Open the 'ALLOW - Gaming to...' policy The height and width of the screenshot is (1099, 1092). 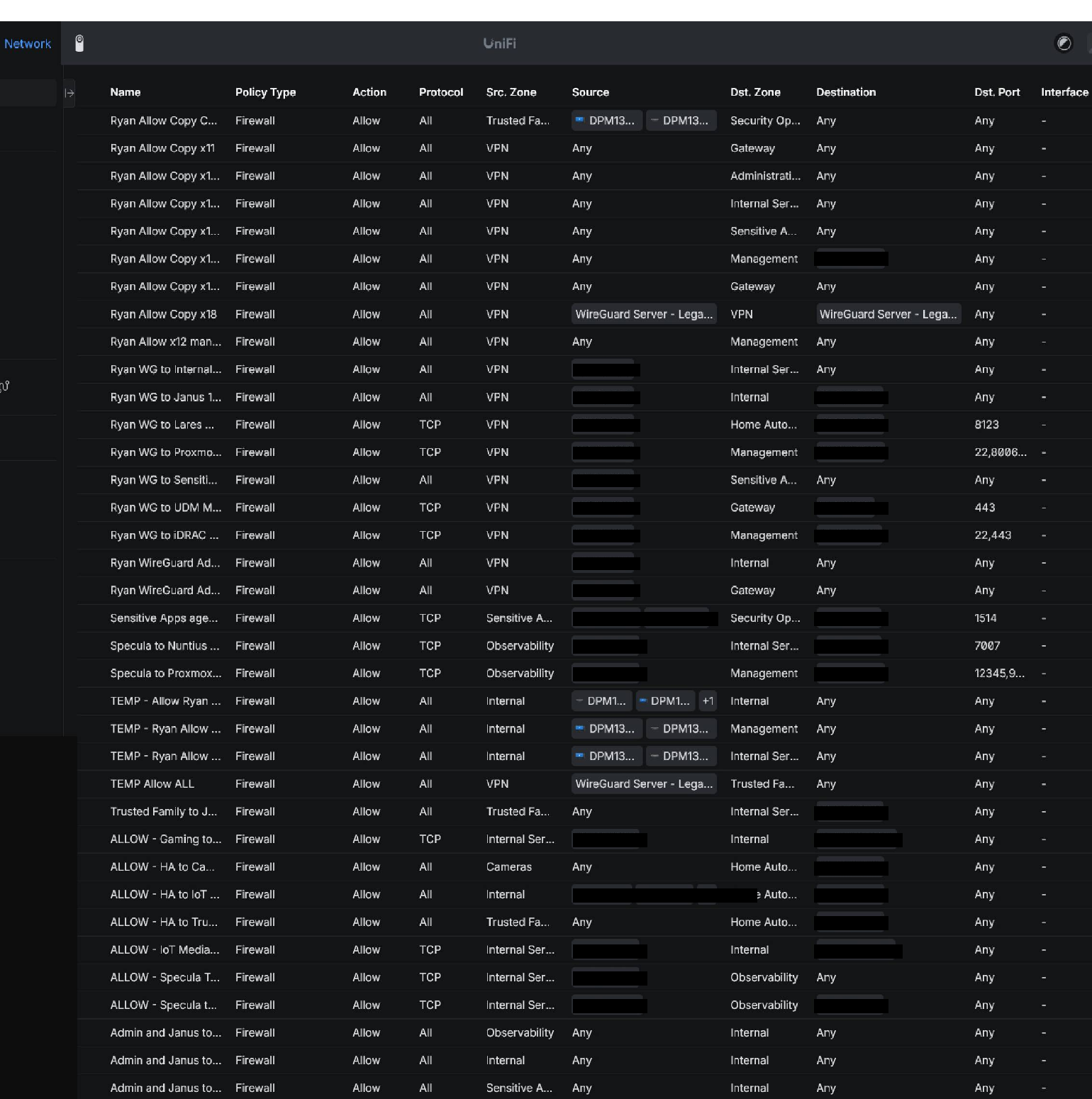click(x=165, y=839)
